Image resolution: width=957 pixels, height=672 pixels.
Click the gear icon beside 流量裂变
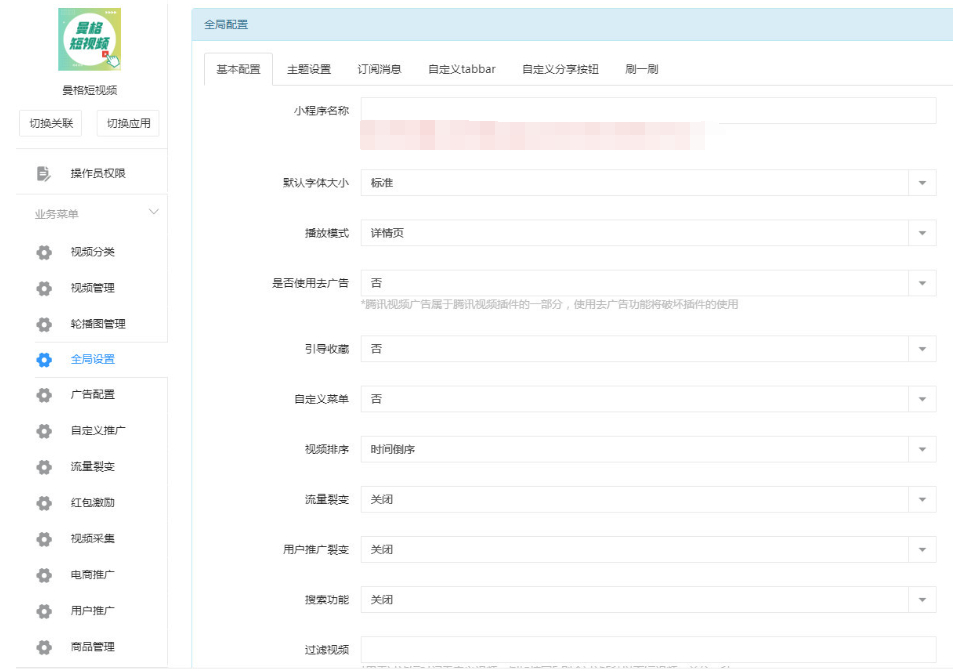pos(44,467)
